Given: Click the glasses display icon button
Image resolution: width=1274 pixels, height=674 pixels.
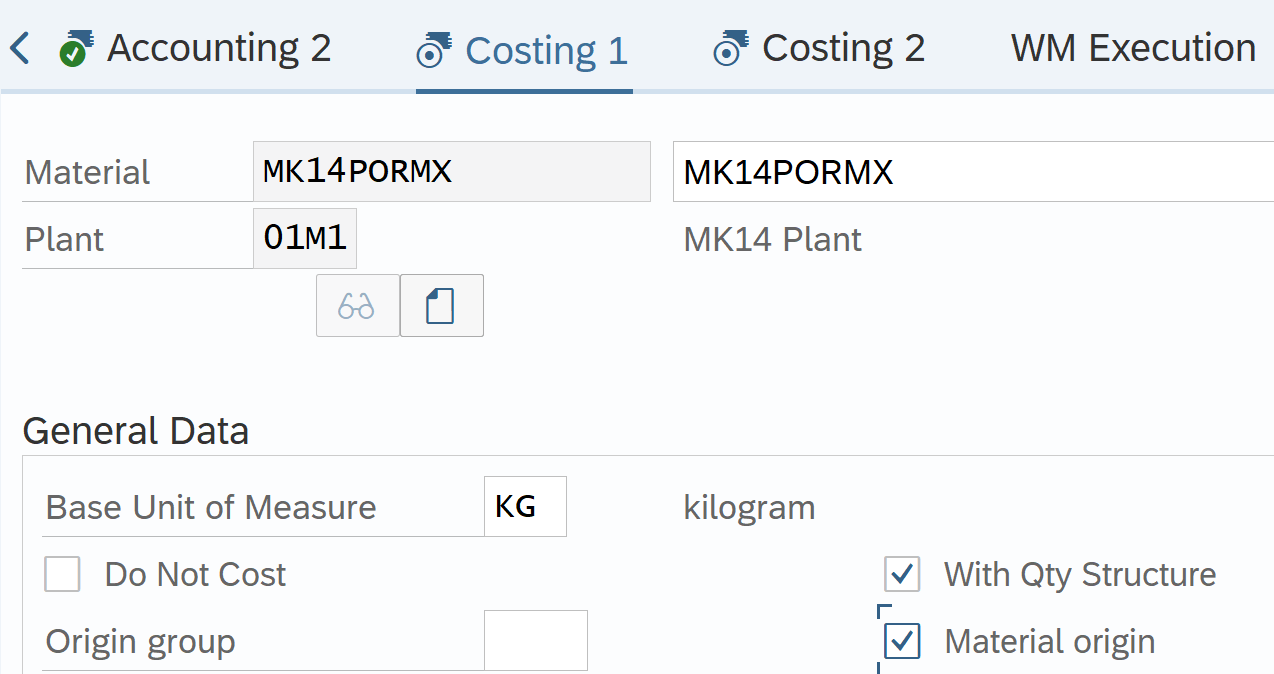Looking at the screenshot, I should click(x=357, y=306).
